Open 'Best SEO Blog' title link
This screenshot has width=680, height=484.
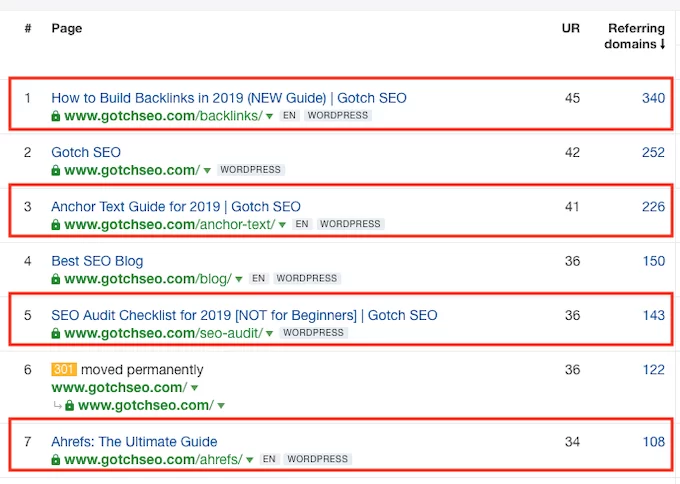(97, 261)
